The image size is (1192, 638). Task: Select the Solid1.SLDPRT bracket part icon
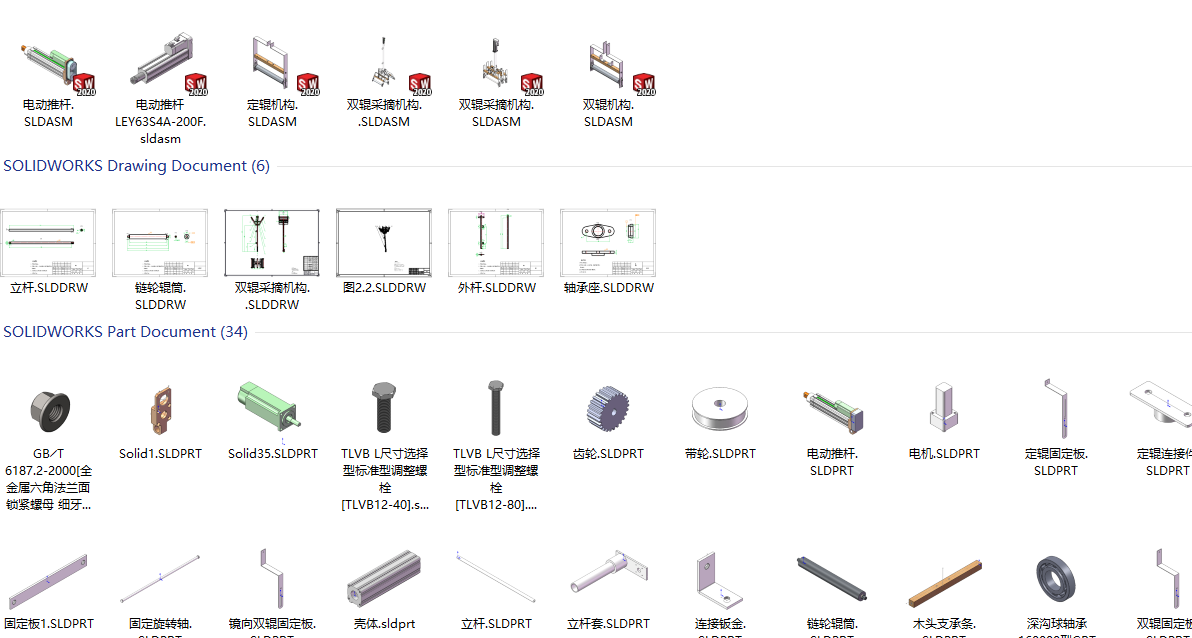pos(161,410)
